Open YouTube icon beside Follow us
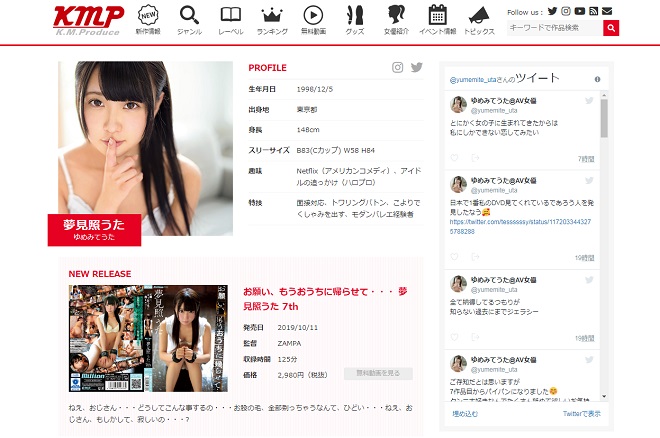This screenshot has width=660, height=438. point(580,11)
